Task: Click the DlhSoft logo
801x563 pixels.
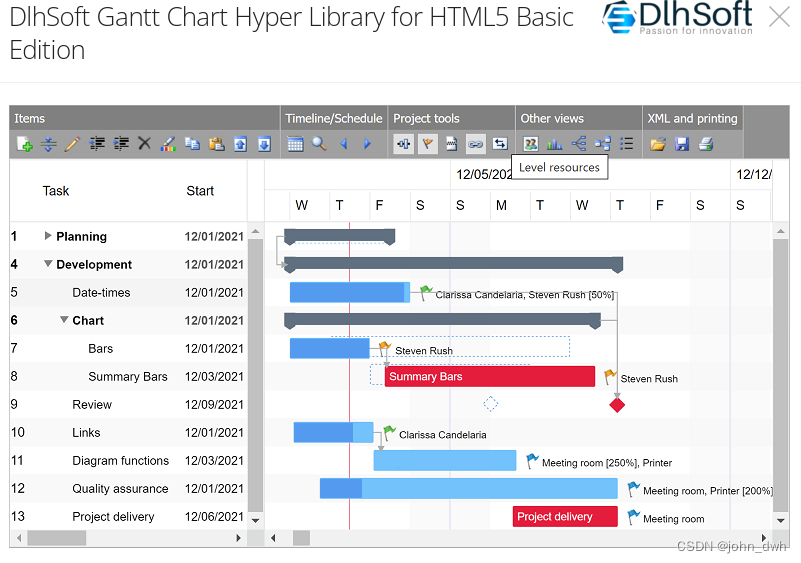Action: click(x=677, y=18)
